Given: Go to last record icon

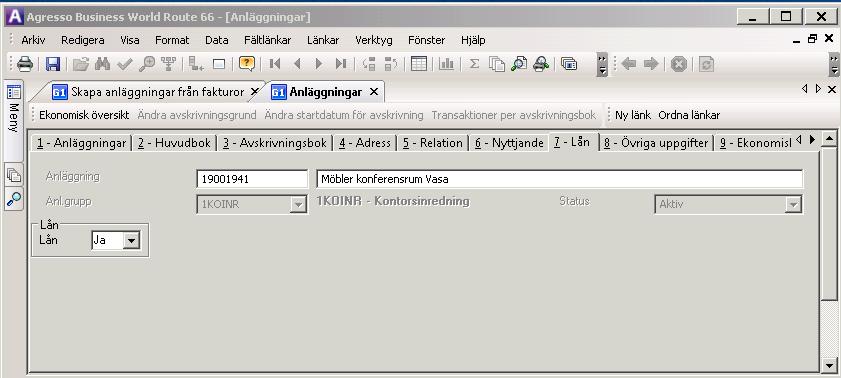Looking at the screenshot, I should click(341, 64).
